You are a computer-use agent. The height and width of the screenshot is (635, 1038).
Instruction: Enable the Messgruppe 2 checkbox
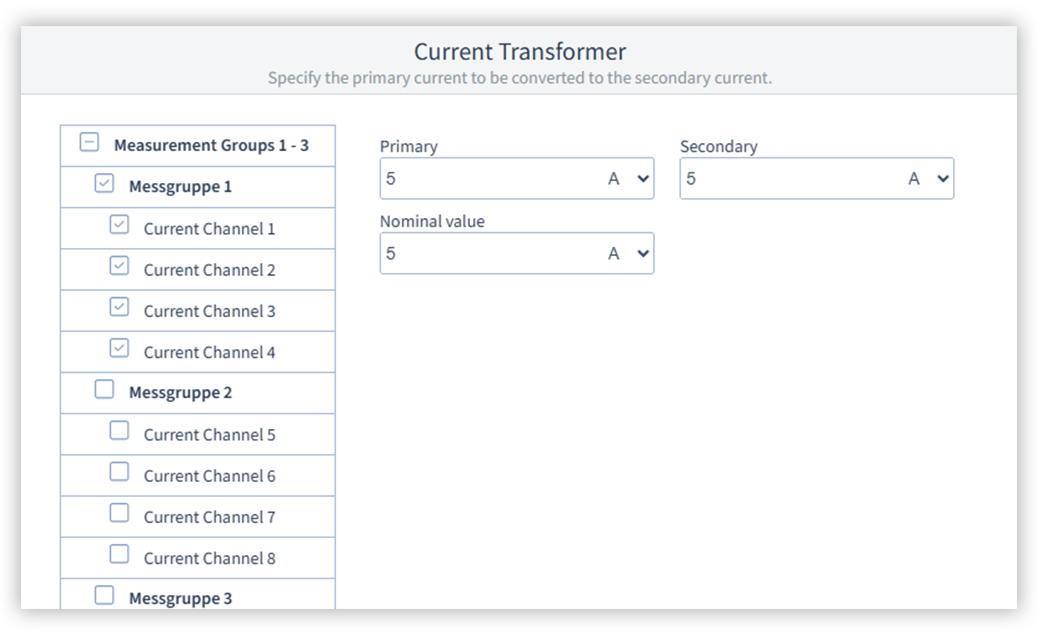pos(104,390)
